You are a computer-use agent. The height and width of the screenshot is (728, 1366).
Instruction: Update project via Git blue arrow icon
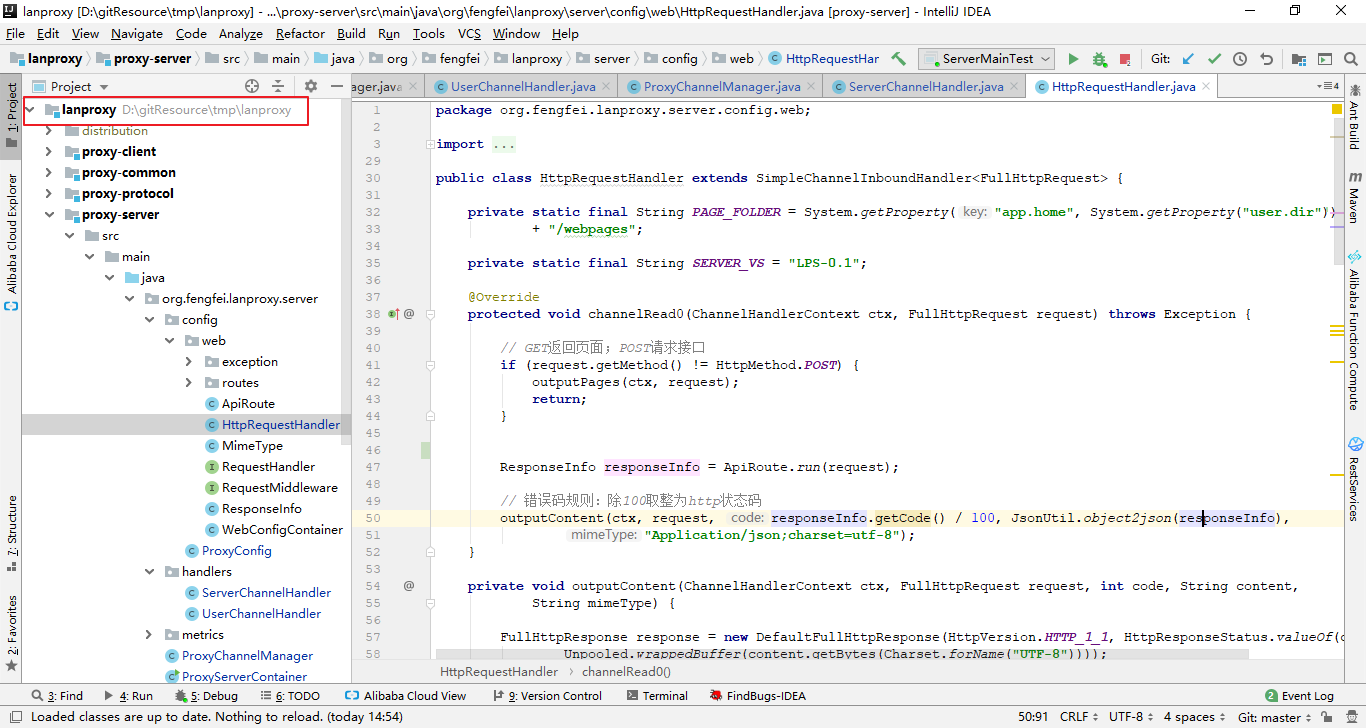pos(1188,59)
